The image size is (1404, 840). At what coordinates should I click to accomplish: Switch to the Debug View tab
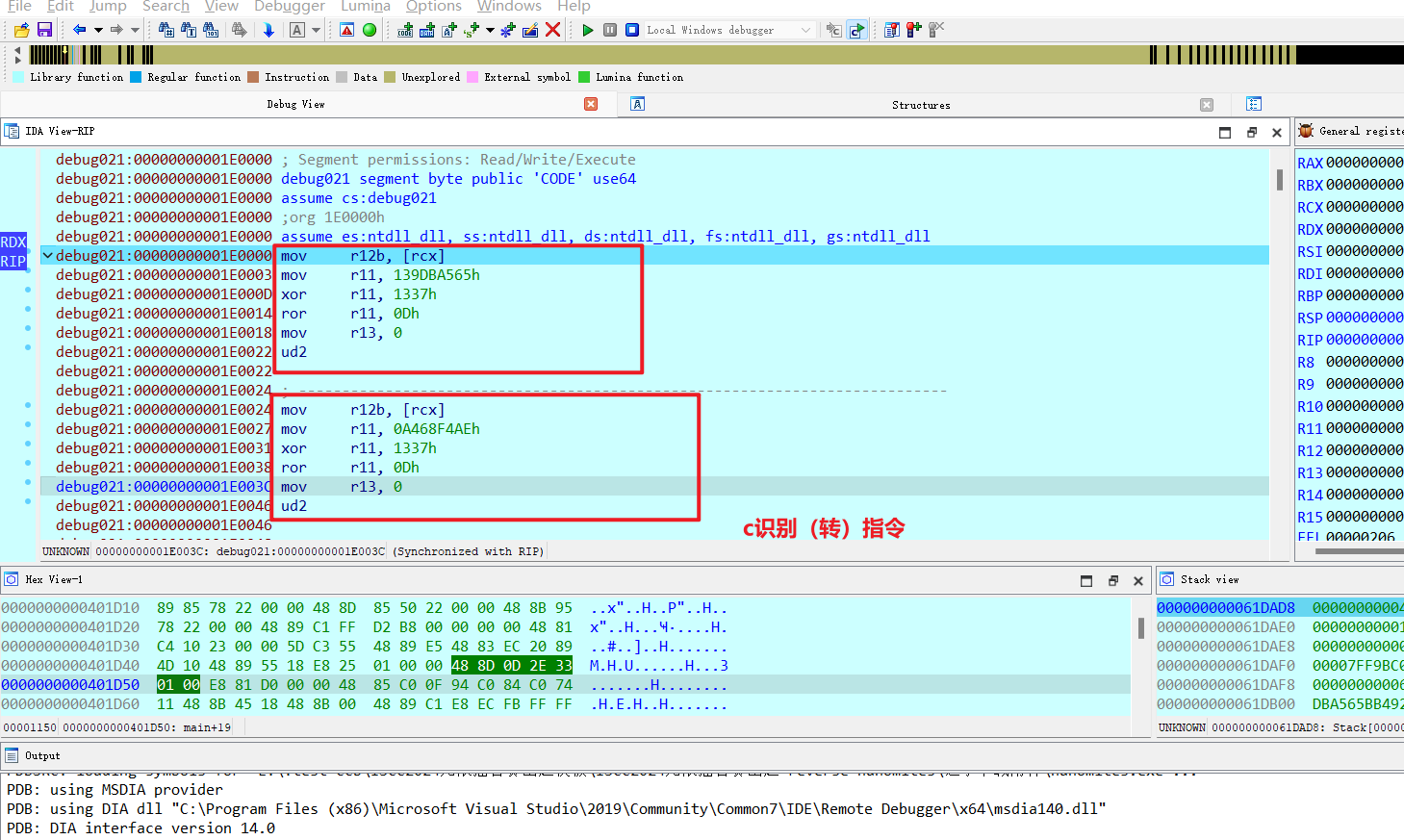295,104
